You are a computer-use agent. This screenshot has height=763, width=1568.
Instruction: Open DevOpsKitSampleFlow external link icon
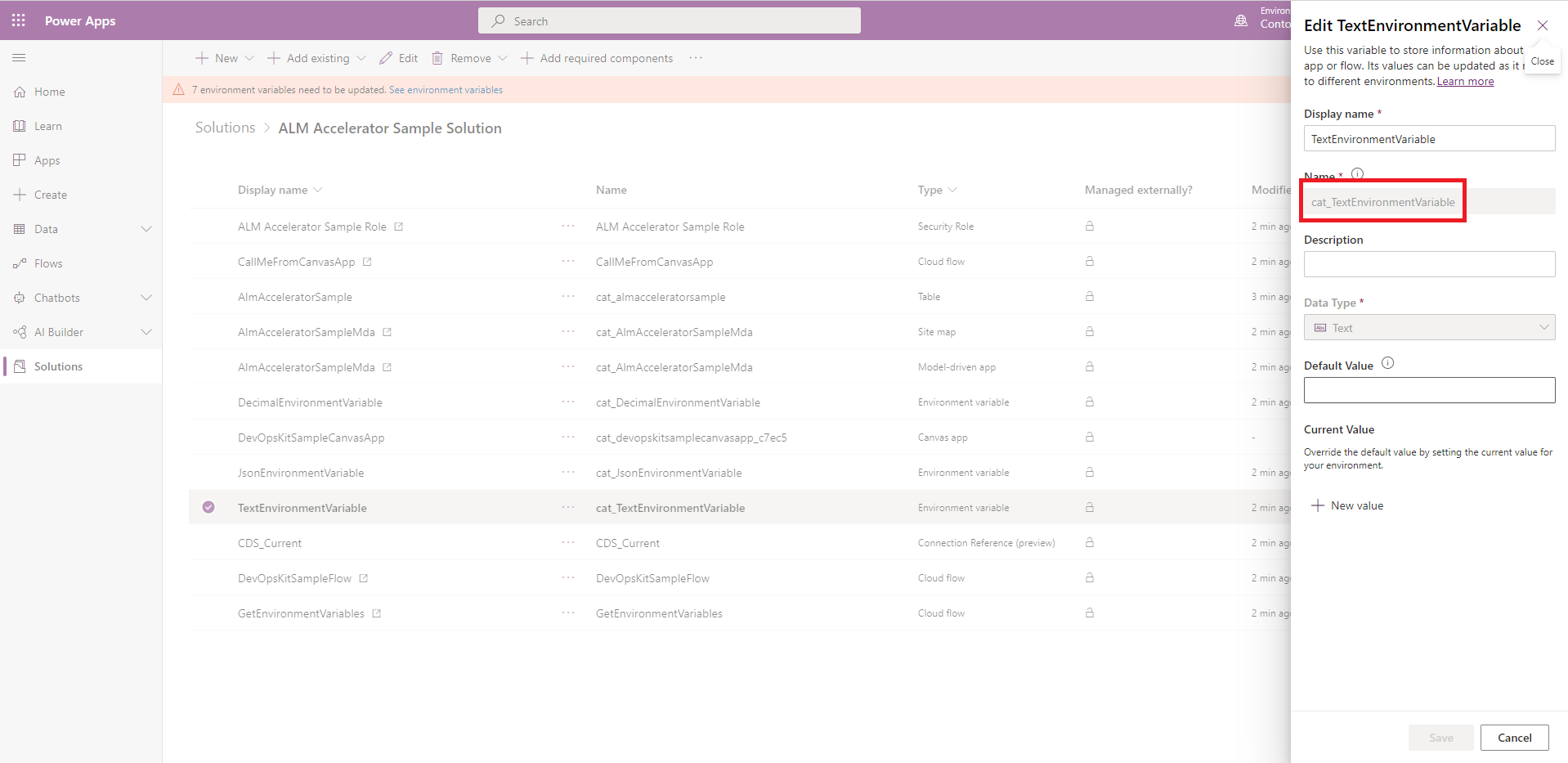click(x=364, y=578)
